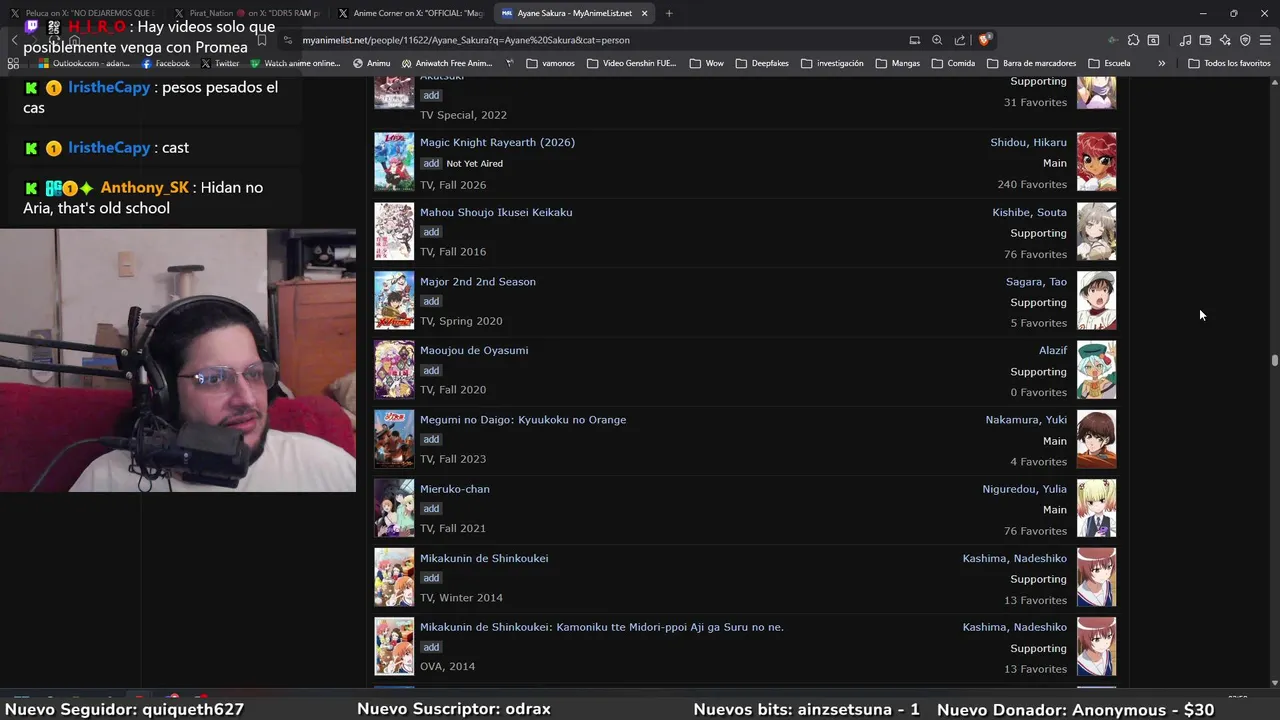The image size is (1280, 720).
Task: Open Maoujou de Oyasumi link
Action: click(474, 350)
